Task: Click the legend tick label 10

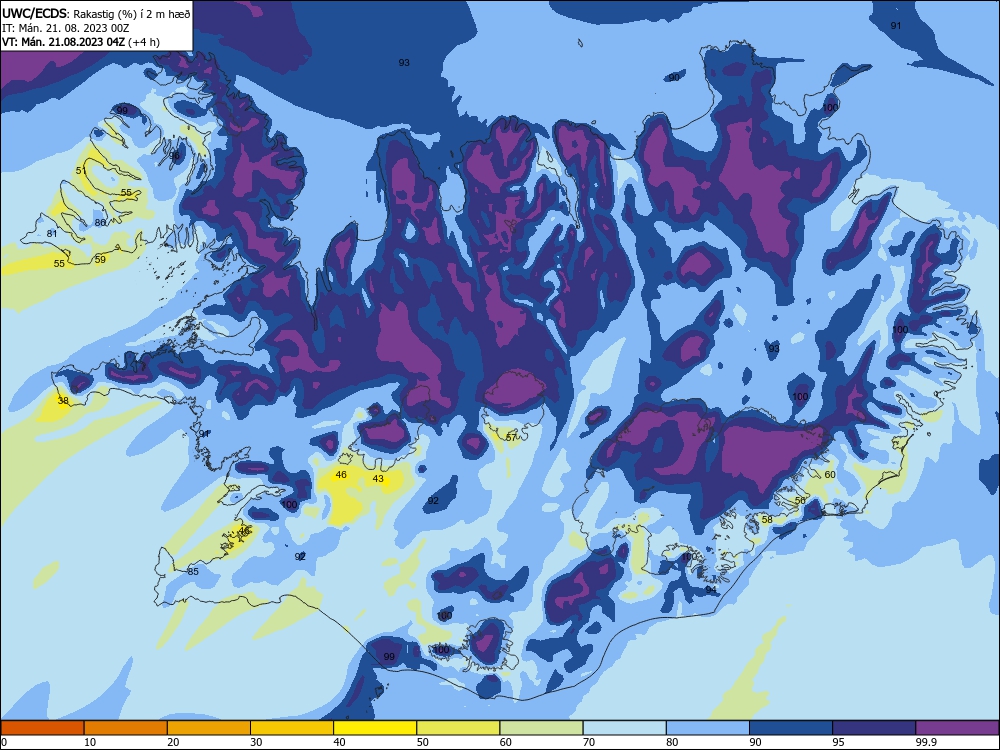Action: point(90,742)
